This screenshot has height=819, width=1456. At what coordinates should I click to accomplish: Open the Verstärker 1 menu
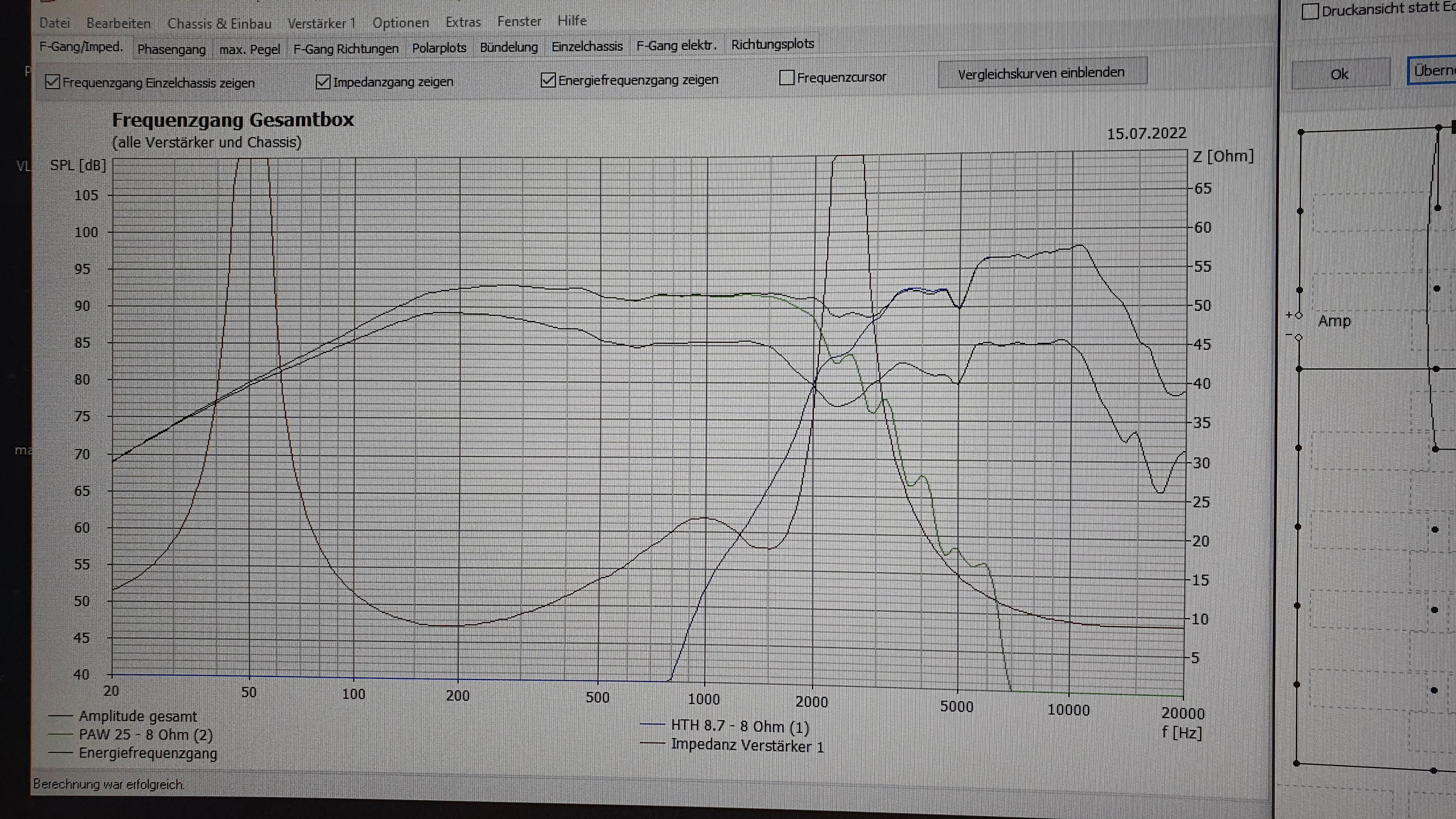322,23
